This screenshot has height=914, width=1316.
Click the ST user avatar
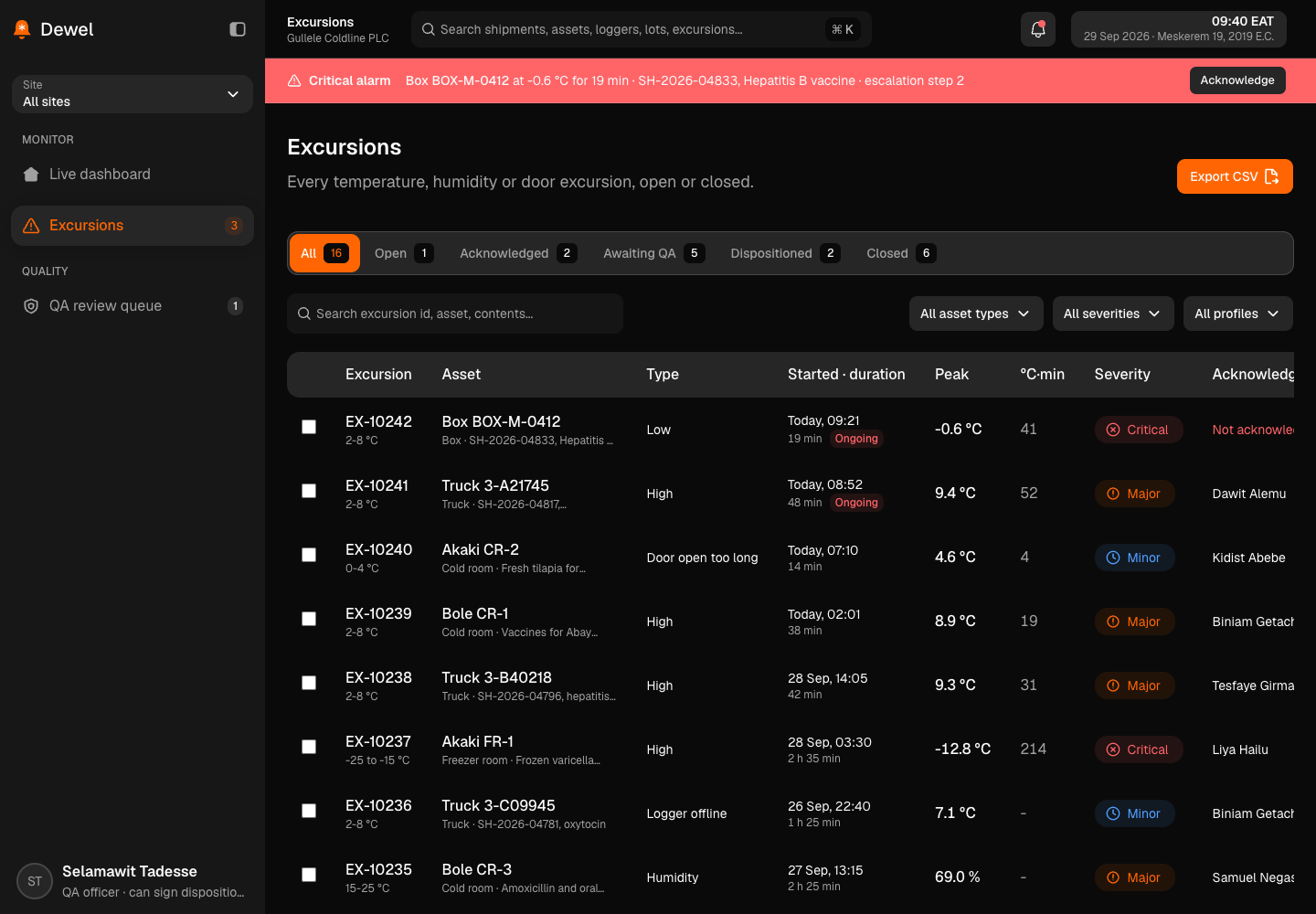[x=35, y=882]
